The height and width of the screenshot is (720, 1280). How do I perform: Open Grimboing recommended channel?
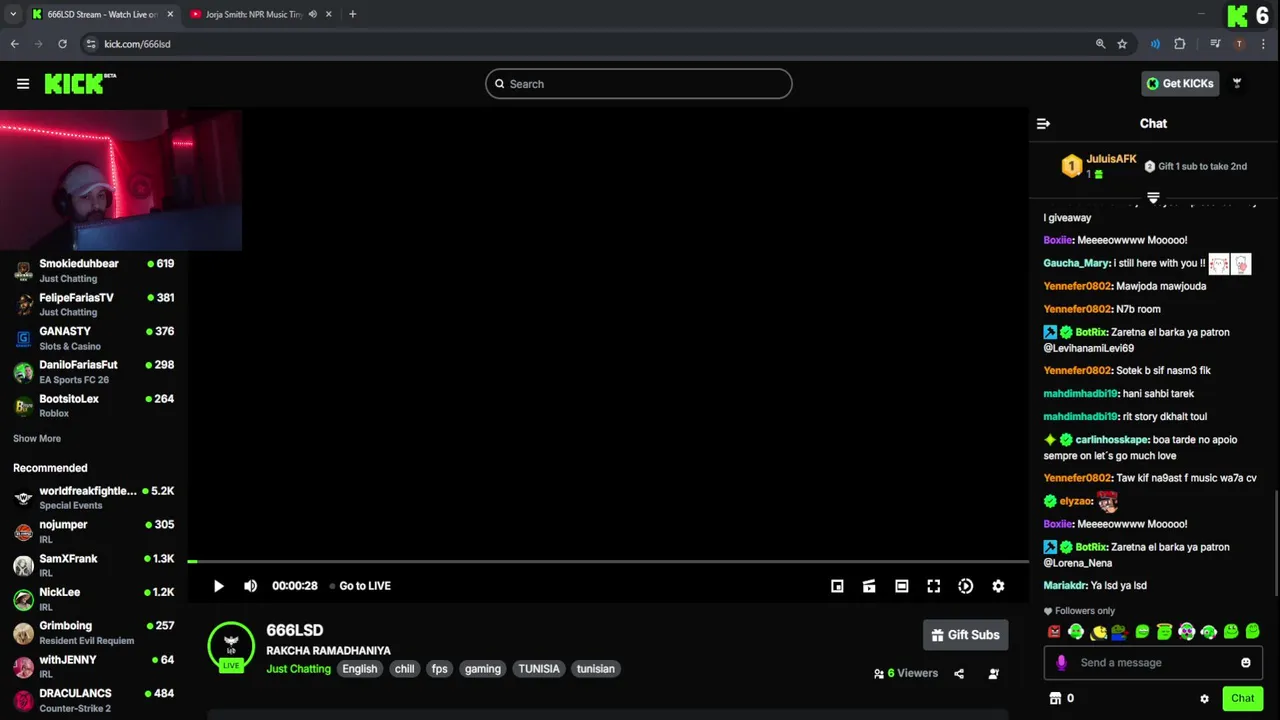[x=94, y=633]
